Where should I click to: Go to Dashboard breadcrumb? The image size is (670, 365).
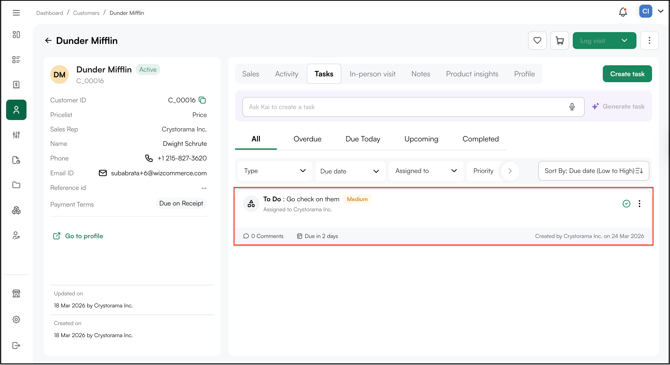50,13
